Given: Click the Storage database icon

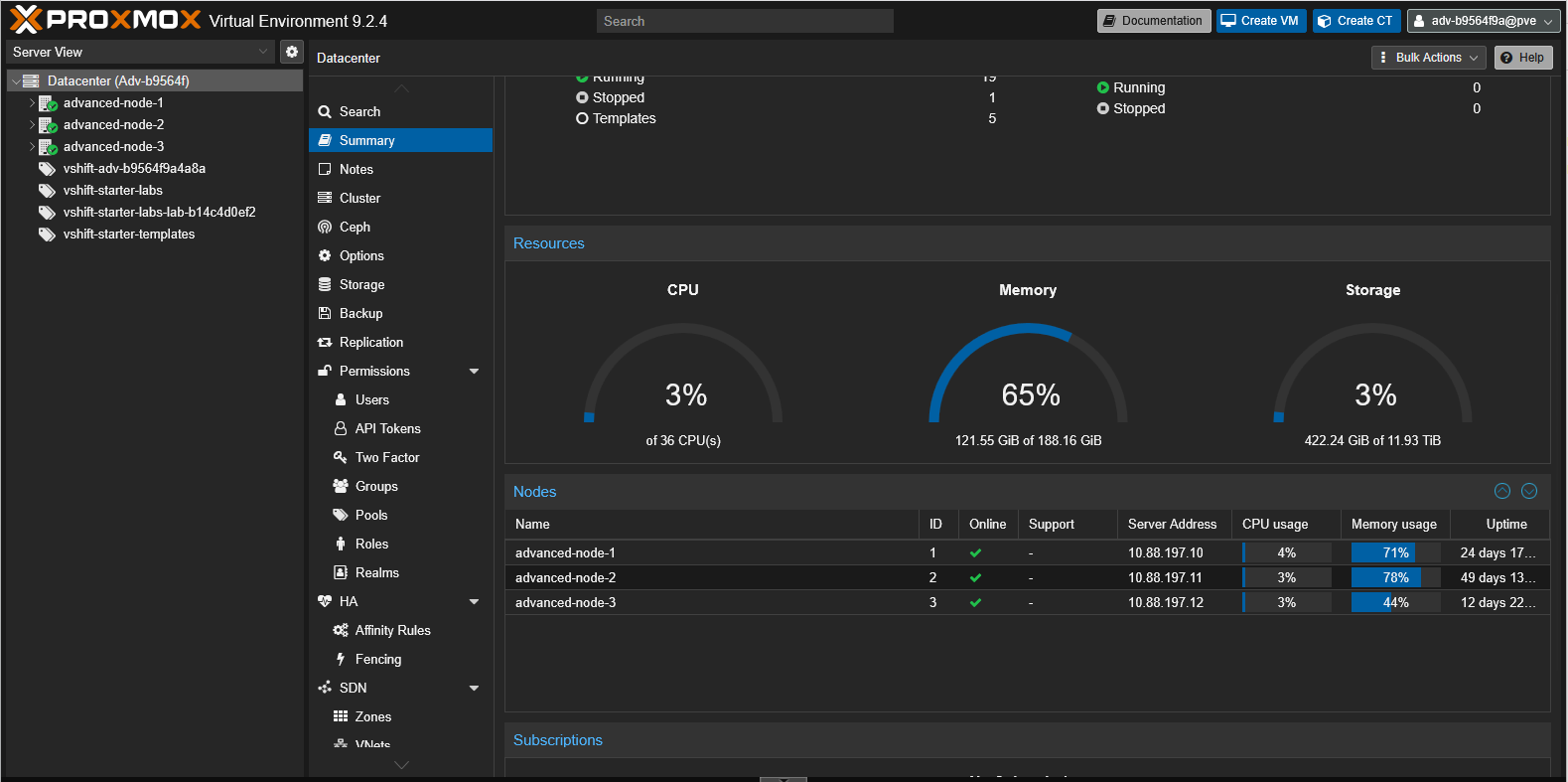Looking at the screenshot, I should pyautogui.click(x=325, y=285).
